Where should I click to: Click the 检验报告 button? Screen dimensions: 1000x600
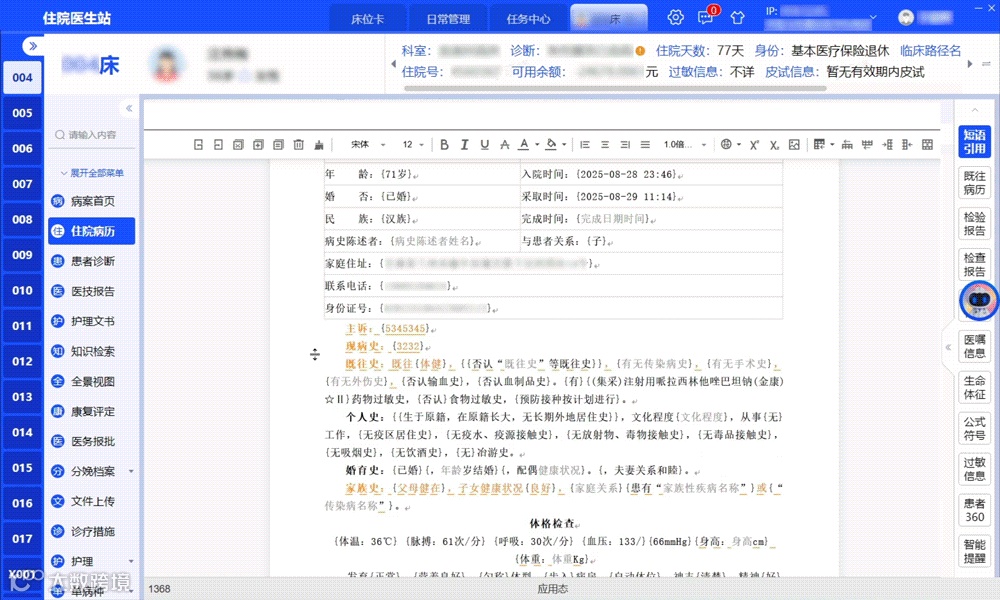click(x=974, y=224)
